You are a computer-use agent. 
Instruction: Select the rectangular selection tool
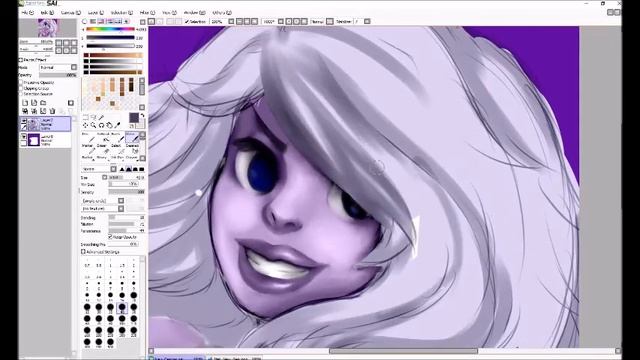coord(85,117)
